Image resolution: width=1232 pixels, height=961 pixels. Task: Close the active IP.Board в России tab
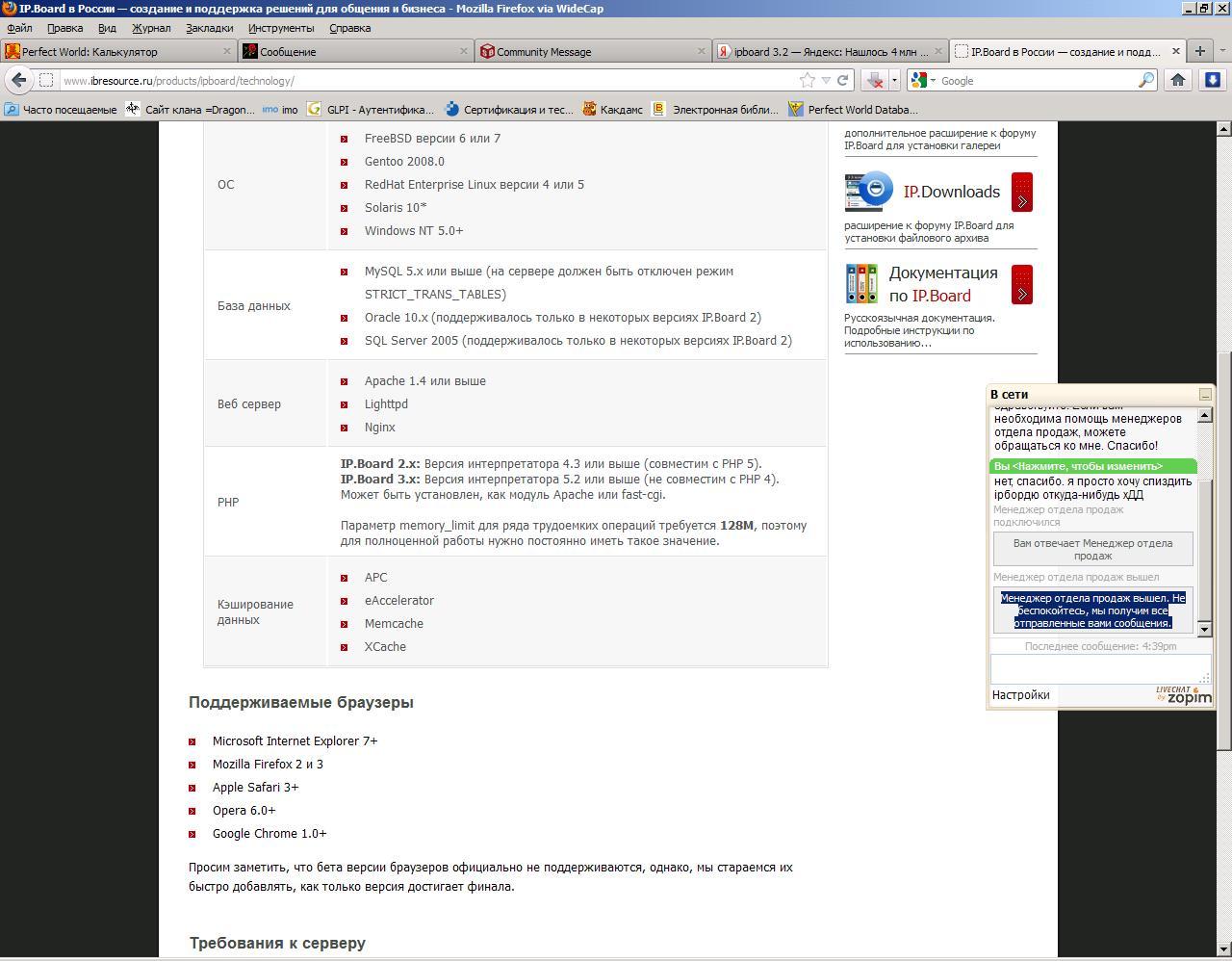pyautogui.click(x=1175, y=51)
